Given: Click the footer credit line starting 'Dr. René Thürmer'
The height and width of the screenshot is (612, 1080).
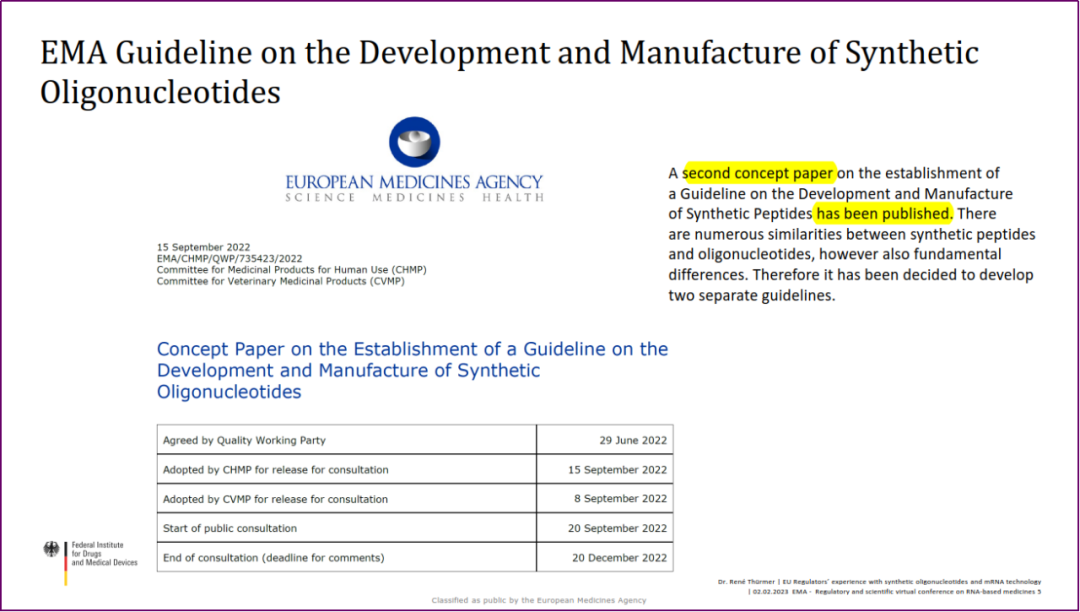Looking at the screenshot, I should [x=880, y=582].
